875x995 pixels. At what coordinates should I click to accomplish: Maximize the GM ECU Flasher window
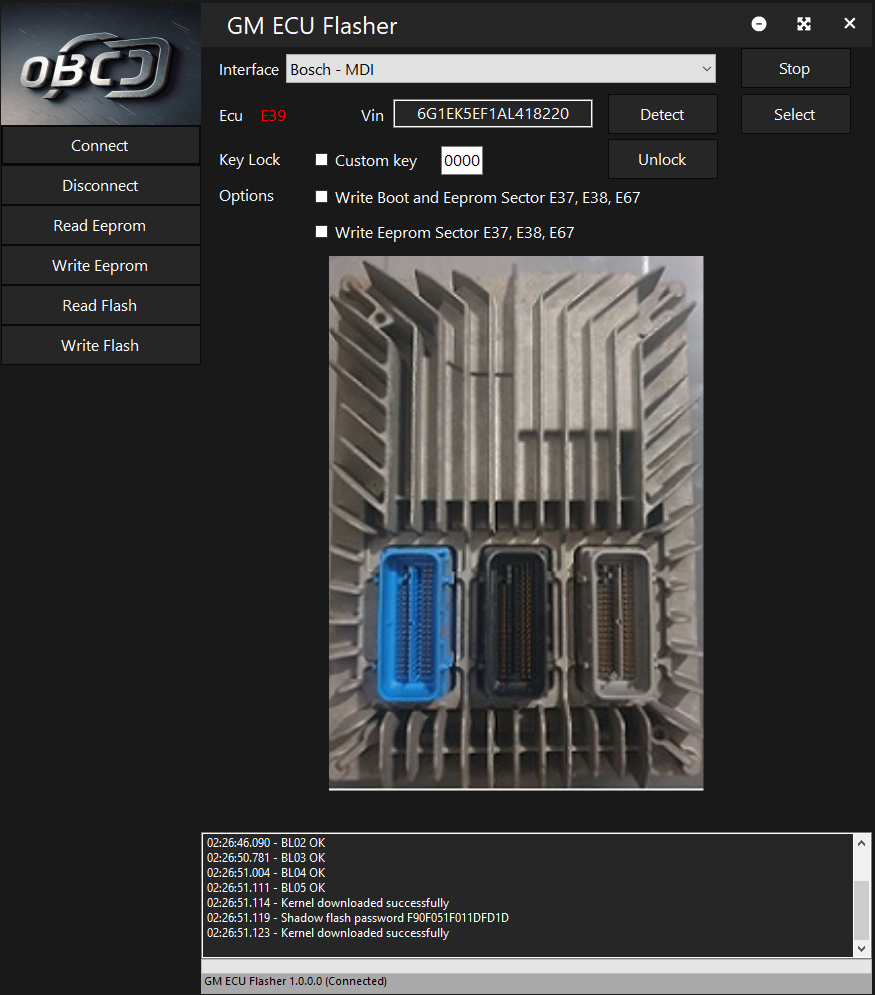point(804,24)
